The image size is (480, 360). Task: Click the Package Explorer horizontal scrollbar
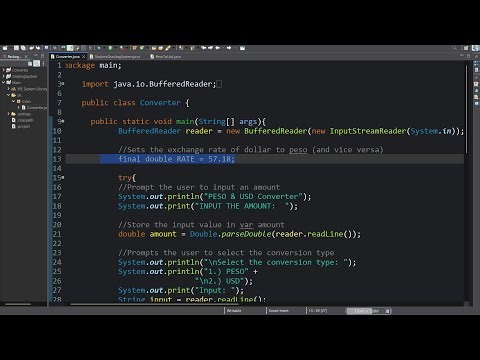point(18,304)
